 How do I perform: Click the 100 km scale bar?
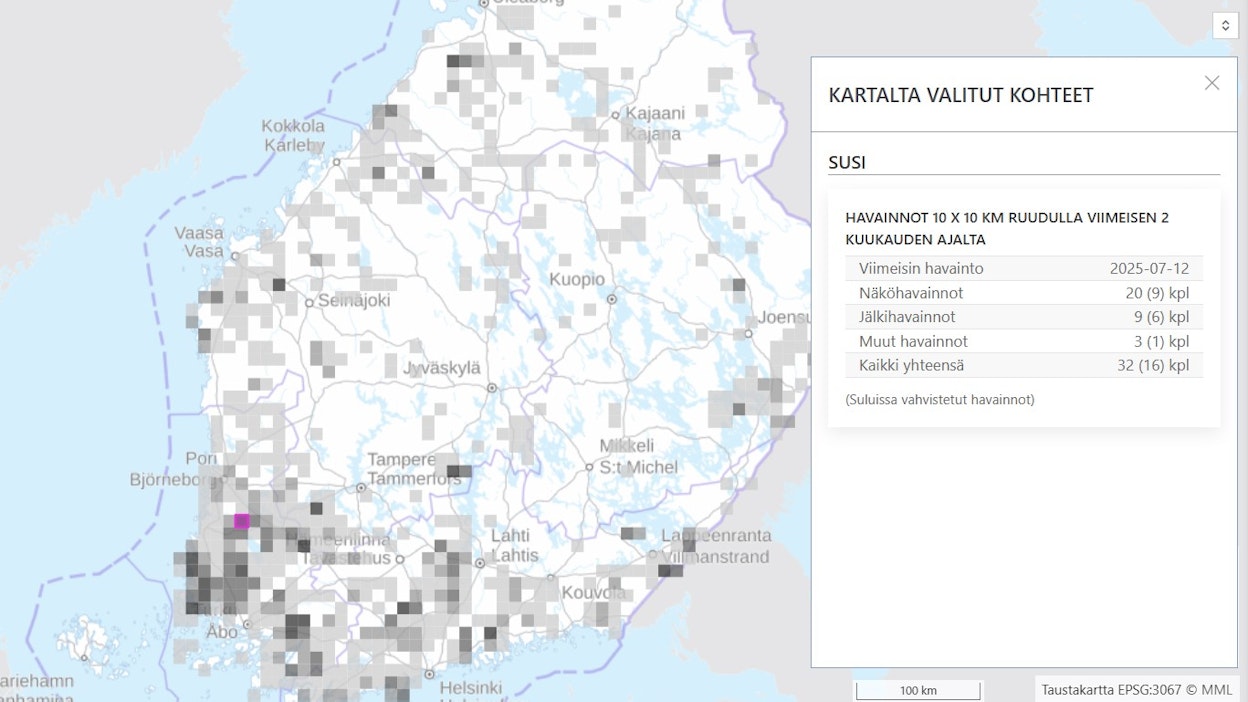point(917,689)
